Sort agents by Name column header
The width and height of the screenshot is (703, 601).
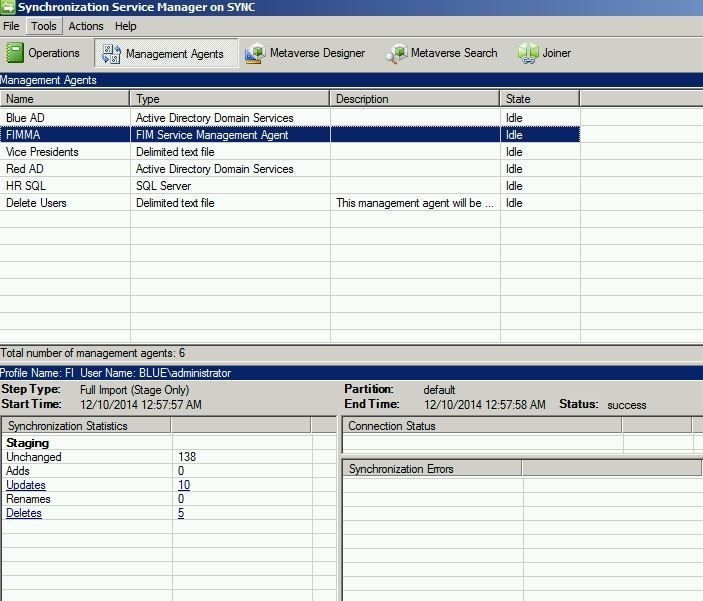[65, 99]
